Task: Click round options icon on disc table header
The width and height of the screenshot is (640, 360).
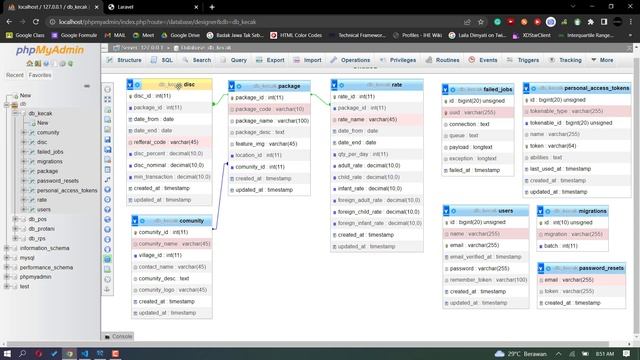Action: (138, 85)
